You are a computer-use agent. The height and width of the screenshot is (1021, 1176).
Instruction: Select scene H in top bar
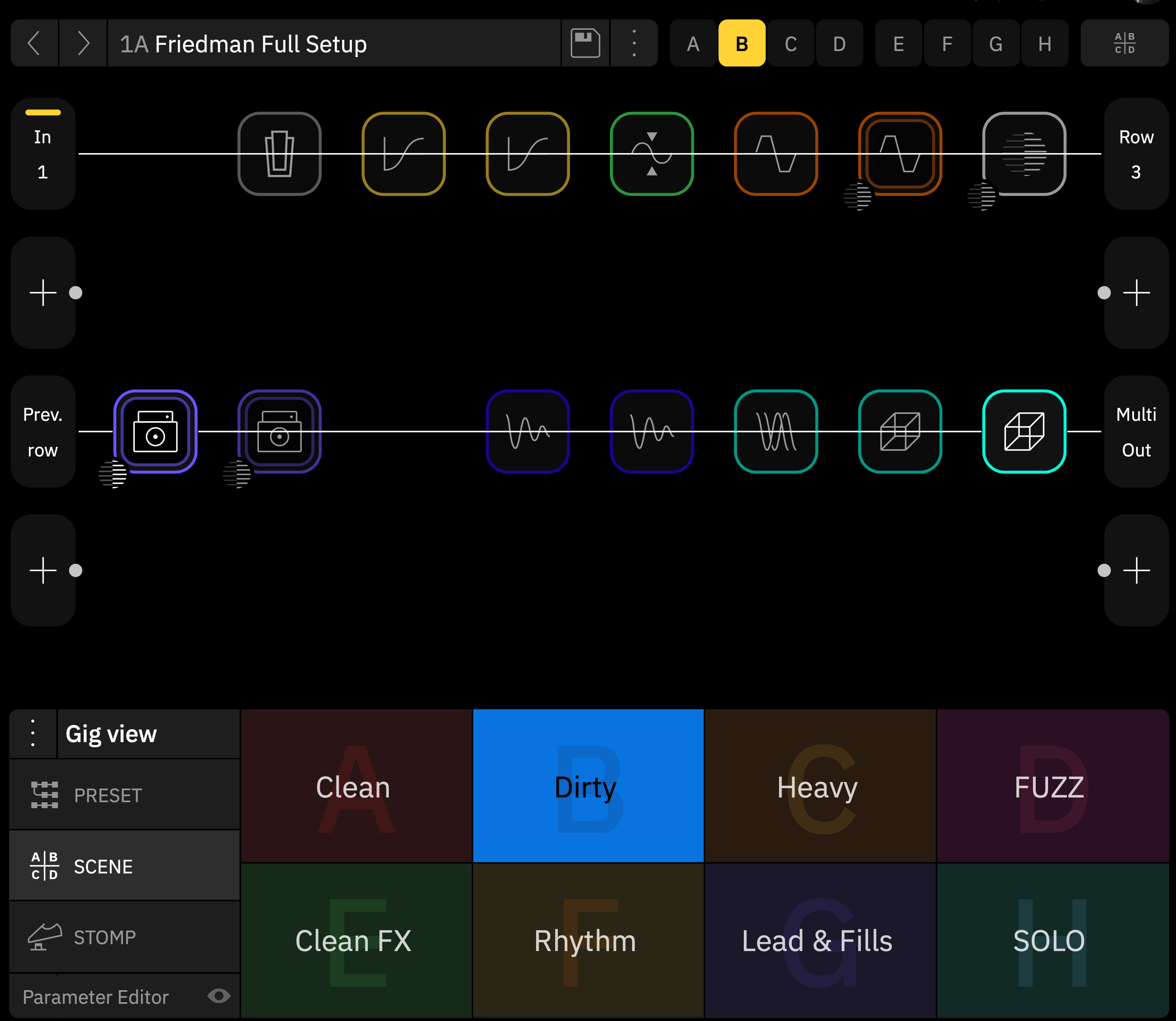pyautogui.click(x=1045, y=43)
